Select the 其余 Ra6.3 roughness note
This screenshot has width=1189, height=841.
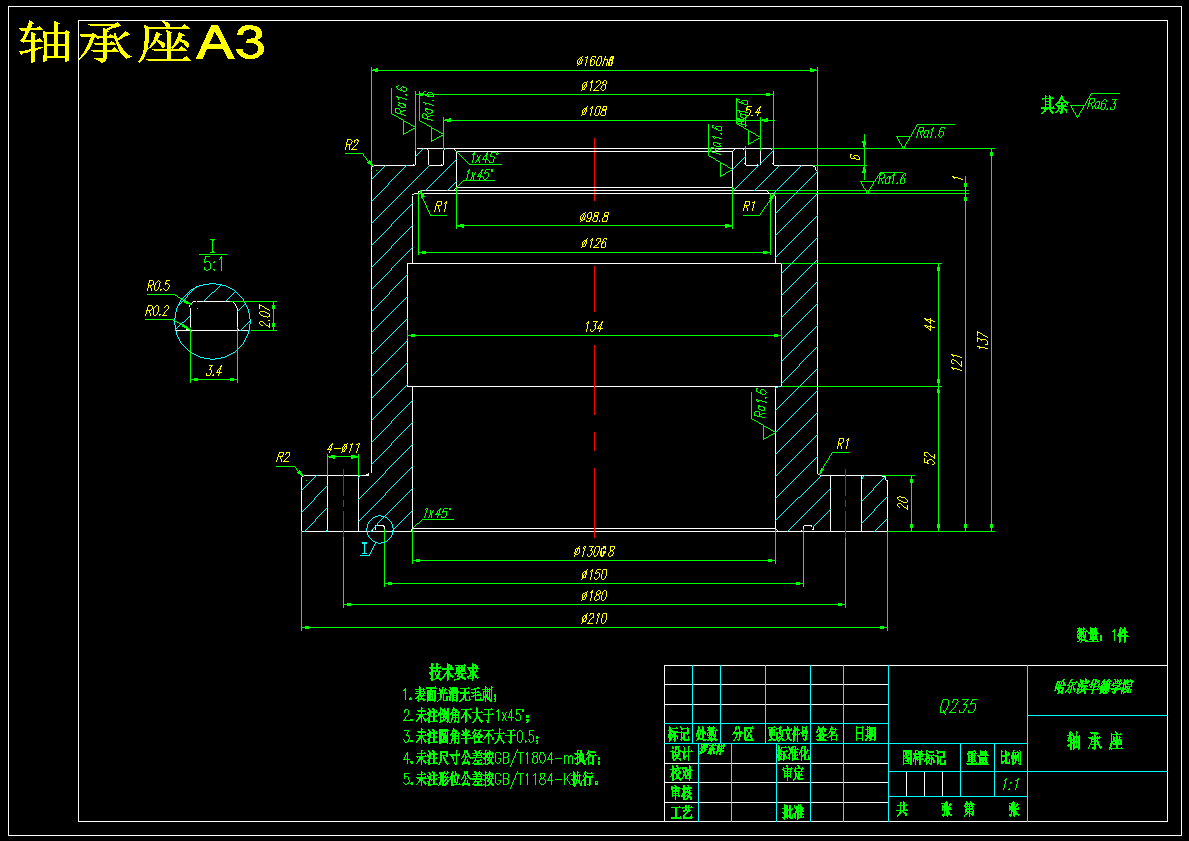click(x=1079, y=105)
